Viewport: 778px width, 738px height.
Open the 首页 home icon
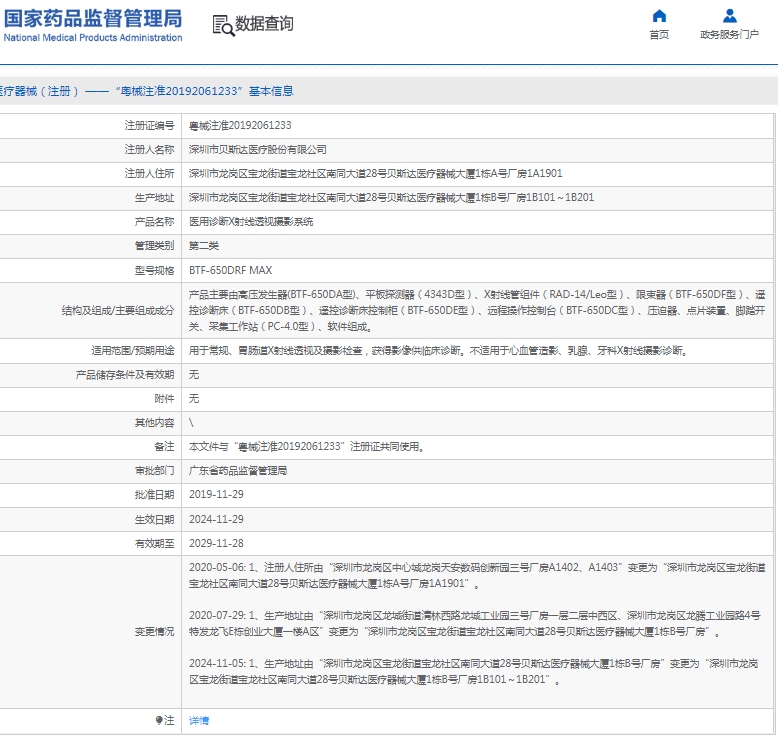[x=659, y=16]
